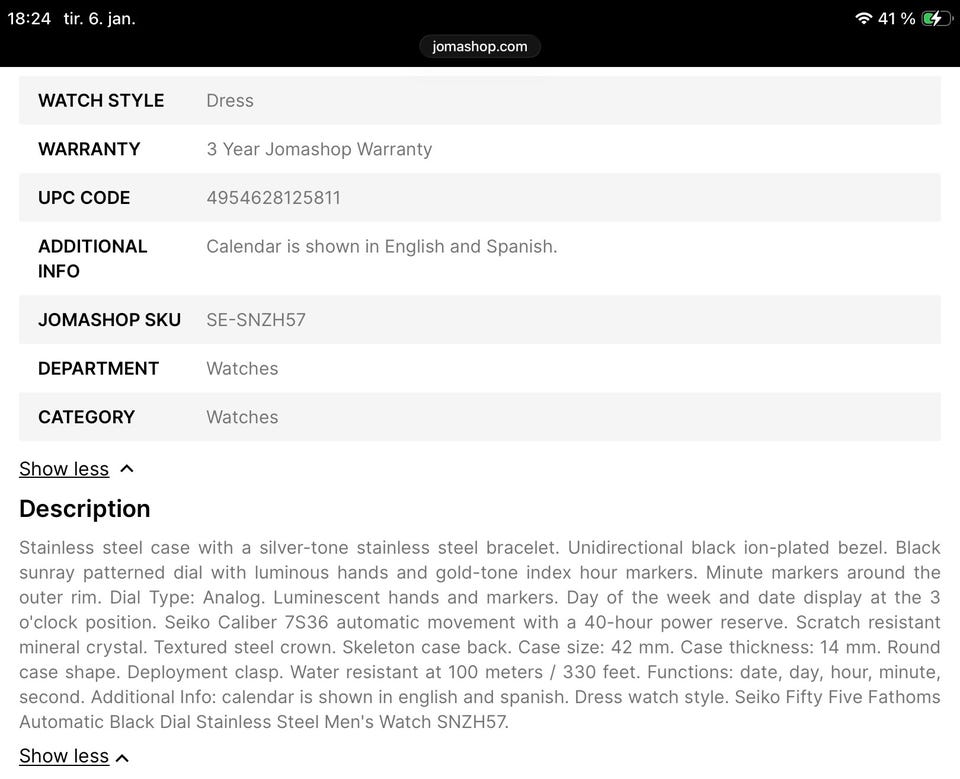Select 'Watches' value in DEPARTMENT row
The height and width of the screenshot is (779, 960).
click(242, 368)
